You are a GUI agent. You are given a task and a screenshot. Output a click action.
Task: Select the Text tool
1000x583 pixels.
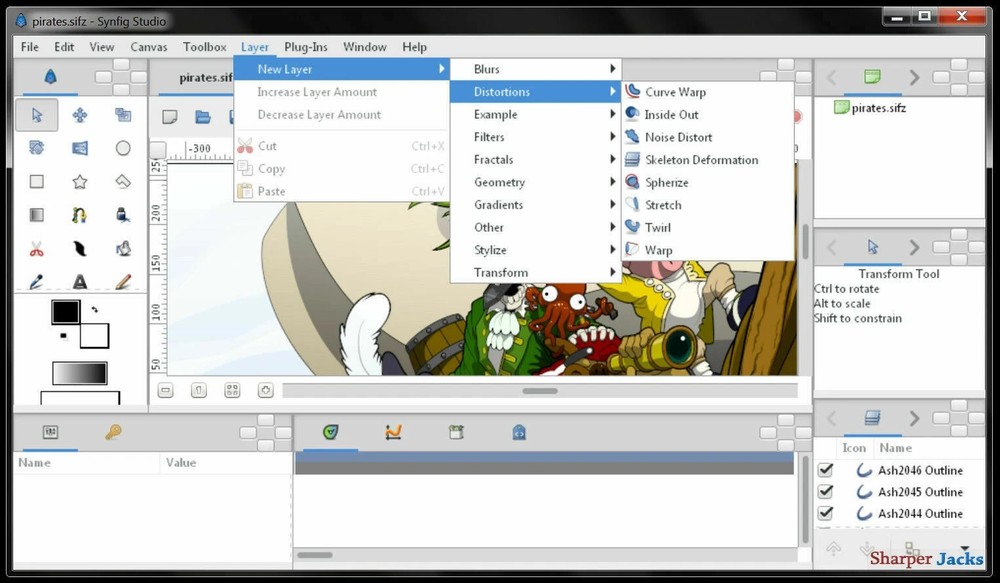tap(80, 281)
